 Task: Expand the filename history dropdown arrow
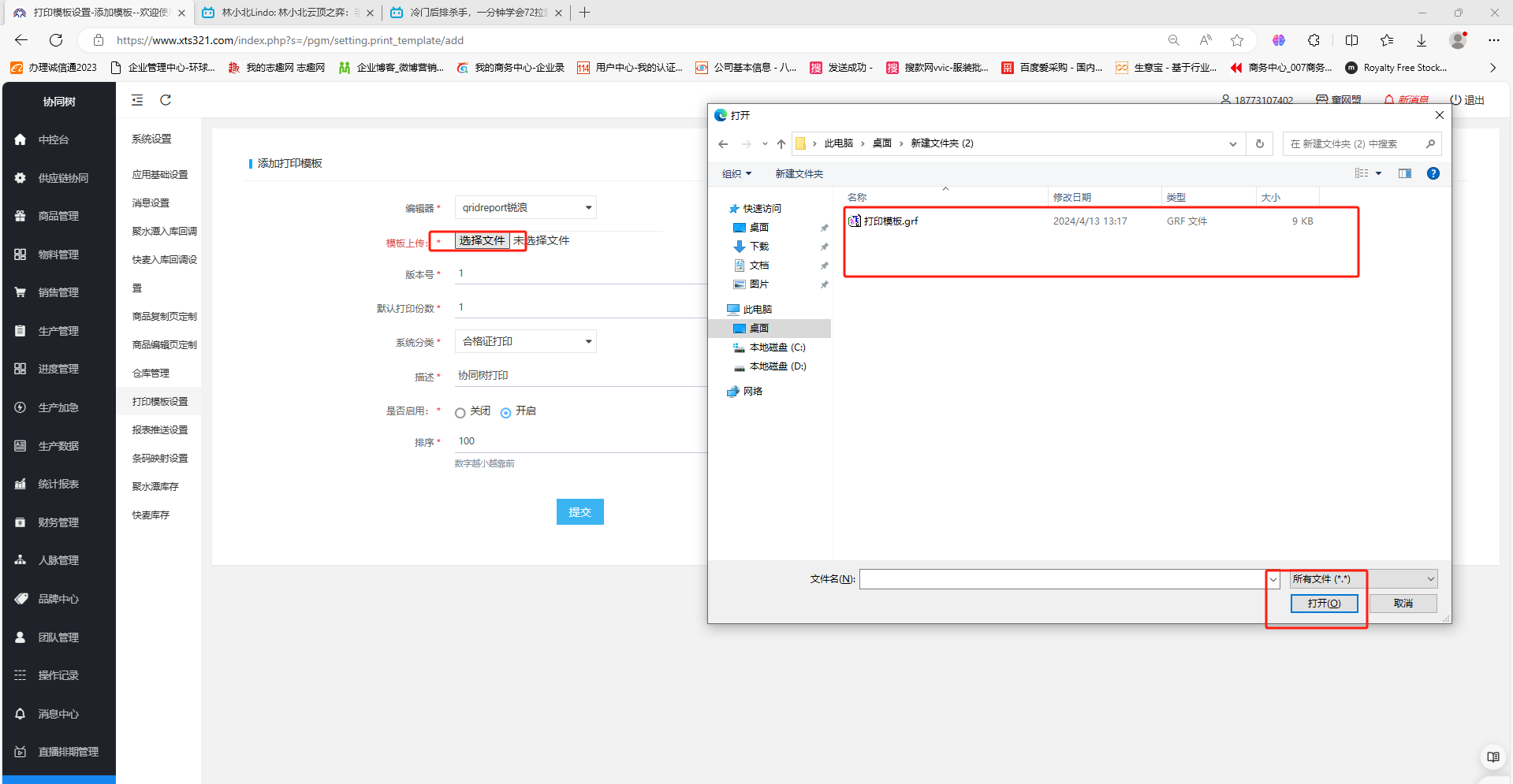tap(1273, 579)
